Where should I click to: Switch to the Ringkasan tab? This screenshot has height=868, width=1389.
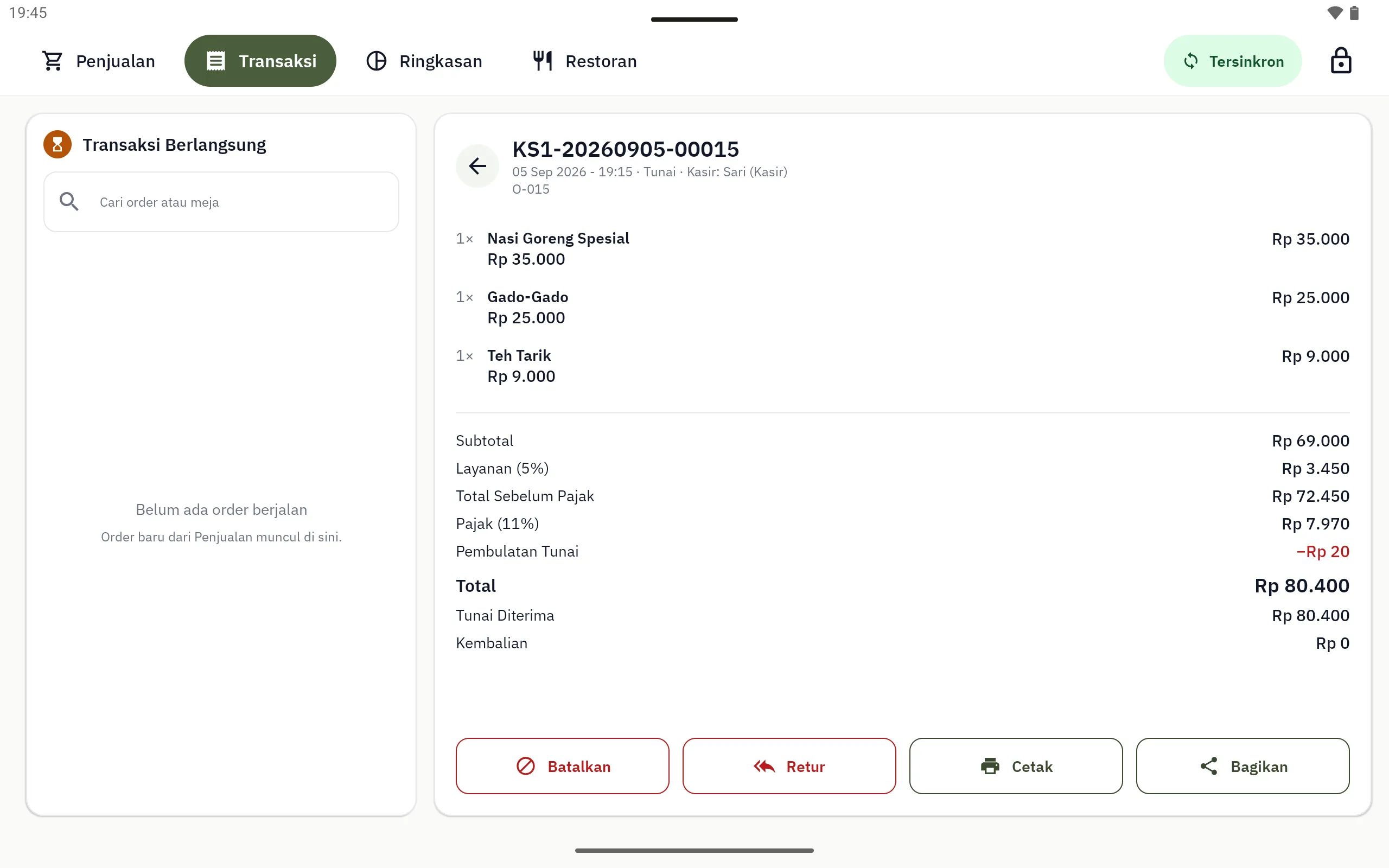(424, 61)
